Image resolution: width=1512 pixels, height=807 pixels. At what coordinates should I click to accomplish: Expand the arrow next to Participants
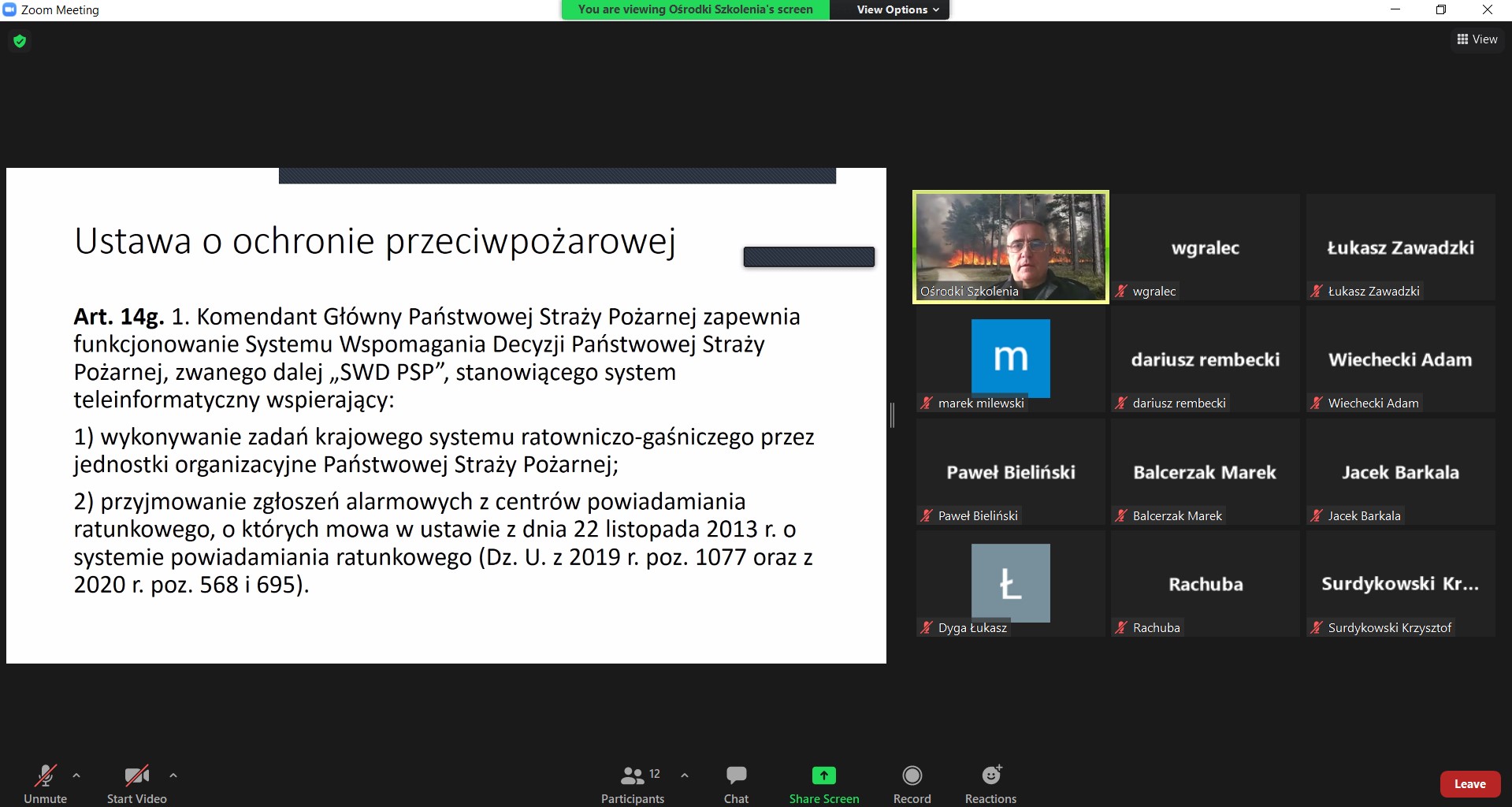[x=685, y=775]
